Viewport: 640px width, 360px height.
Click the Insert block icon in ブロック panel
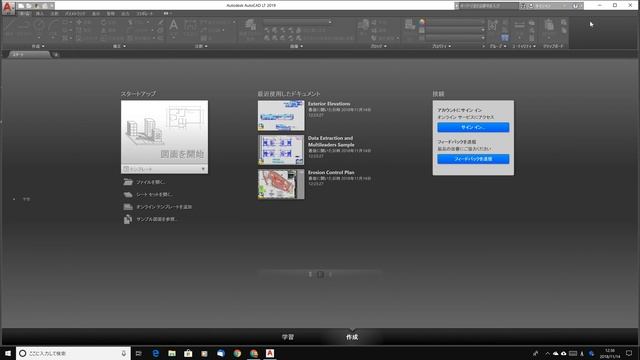pos(363,25)
